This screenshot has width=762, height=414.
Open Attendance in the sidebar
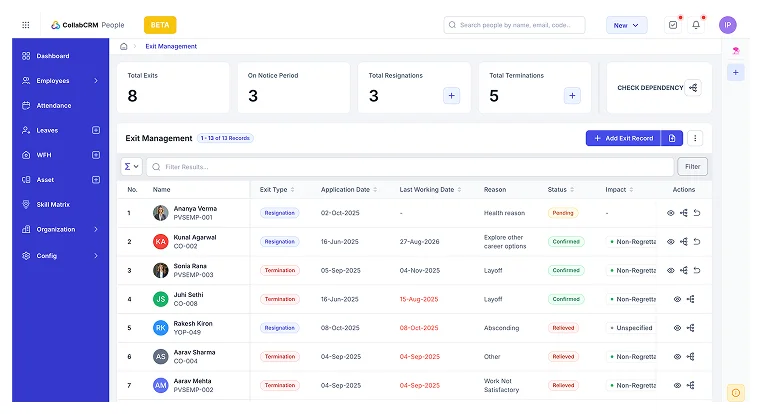click(x=54, y=105)
